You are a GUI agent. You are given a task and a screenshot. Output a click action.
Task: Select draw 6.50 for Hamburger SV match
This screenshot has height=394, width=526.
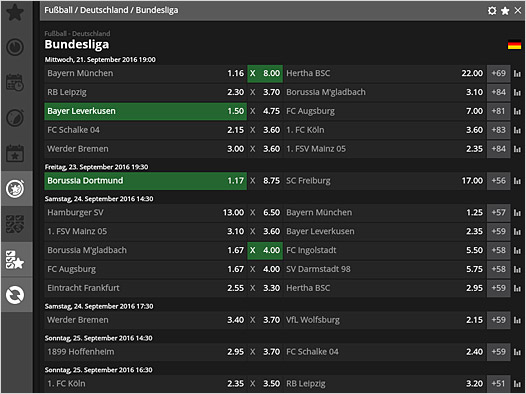tap(265, 213)
